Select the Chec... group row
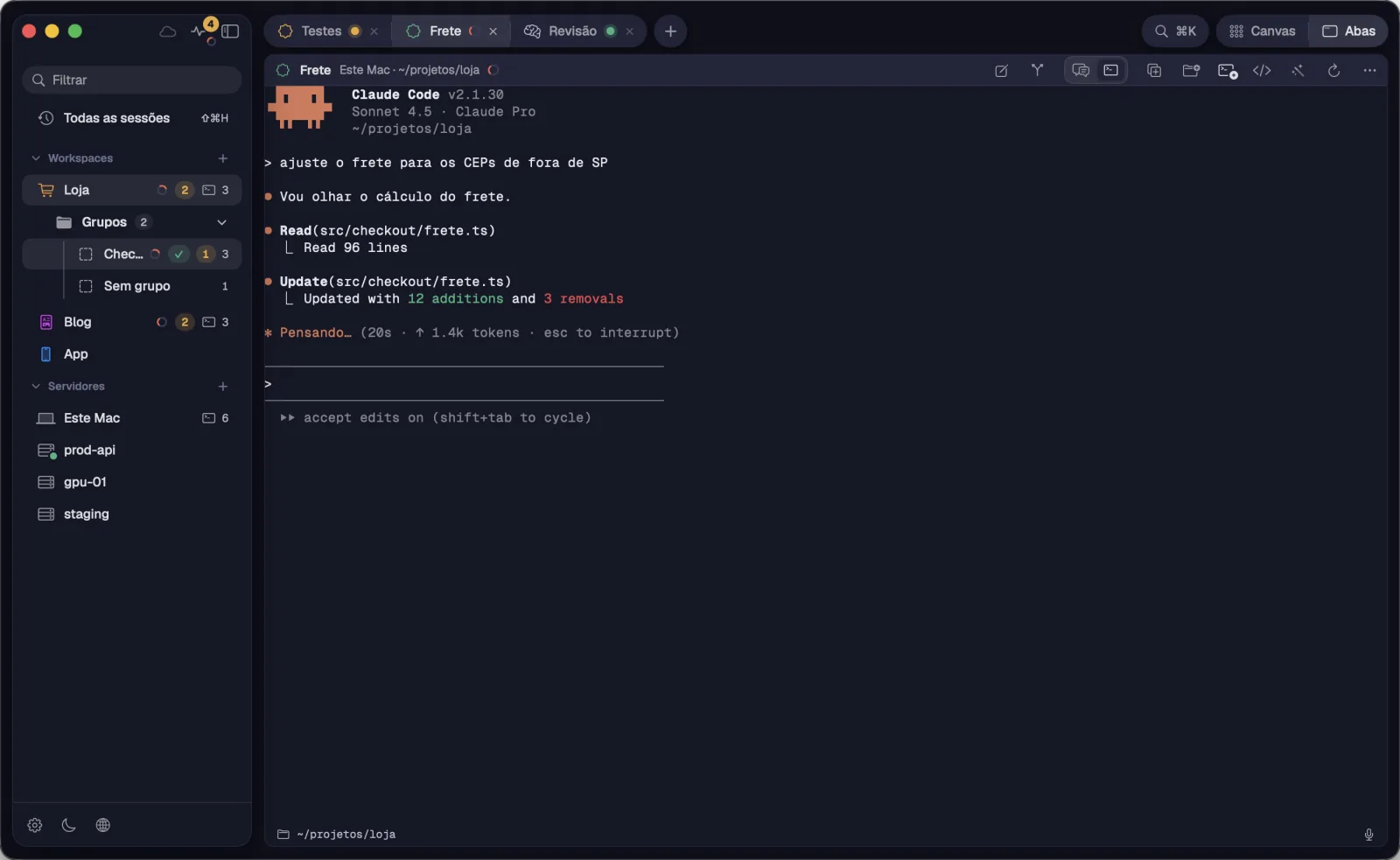The image size is (1400, 860). pos(132,254)
